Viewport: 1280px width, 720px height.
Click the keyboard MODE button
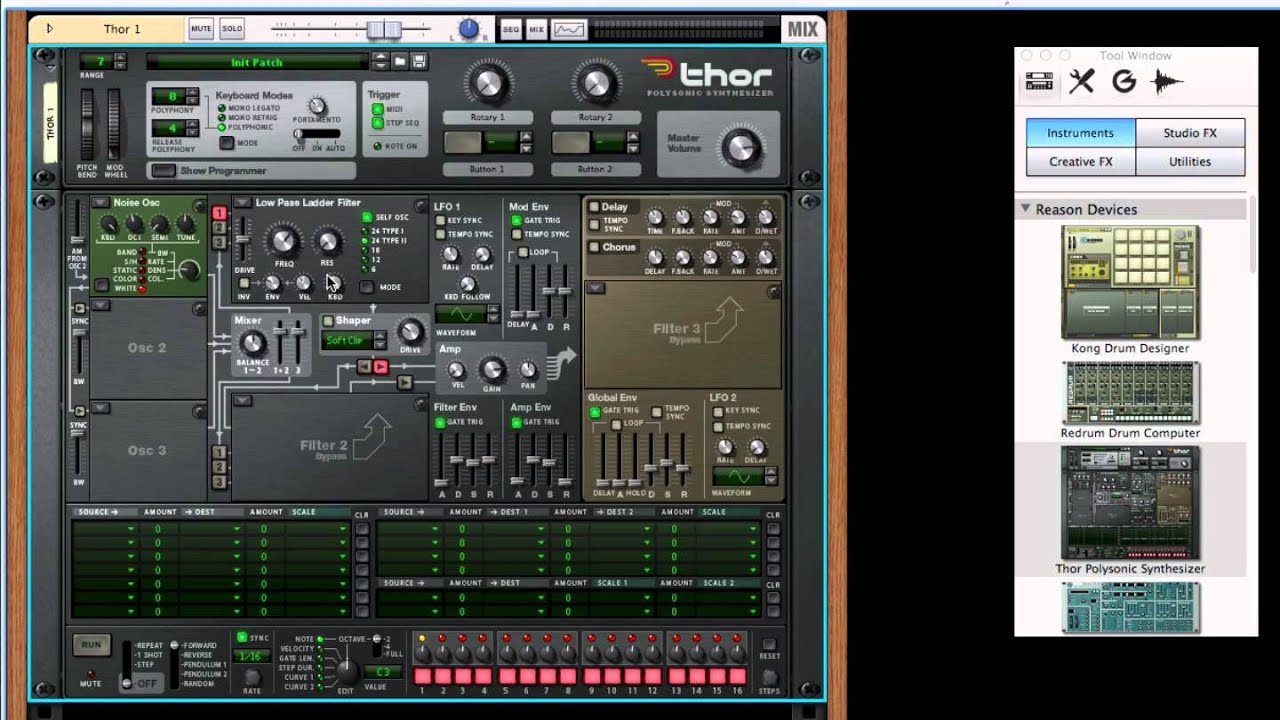226,143
